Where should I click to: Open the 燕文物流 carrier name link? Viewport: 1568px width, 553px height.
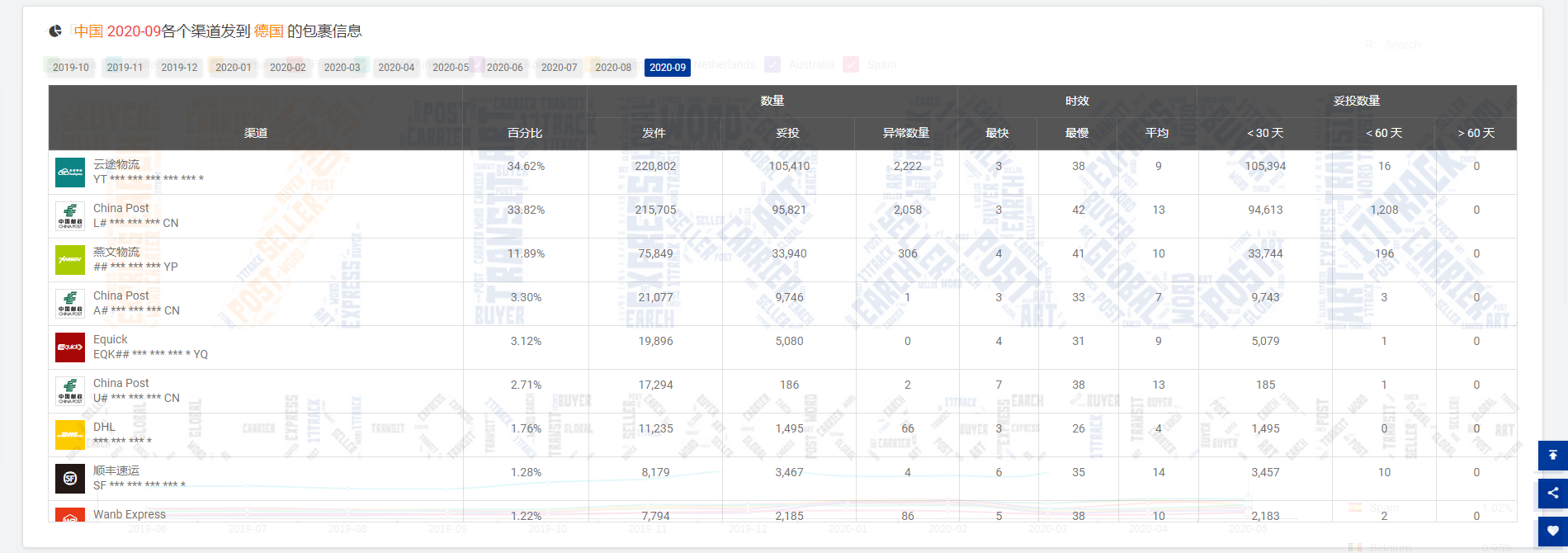116,252
